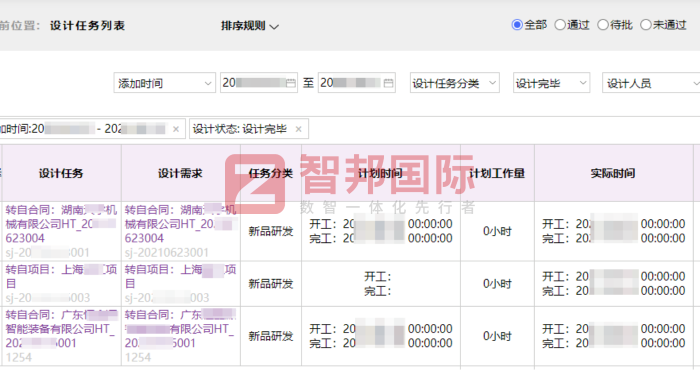Open 上海 project link in 设计需求 column
Image resolution: width=700 pixels, height=370 pixels.
point(180,276)
